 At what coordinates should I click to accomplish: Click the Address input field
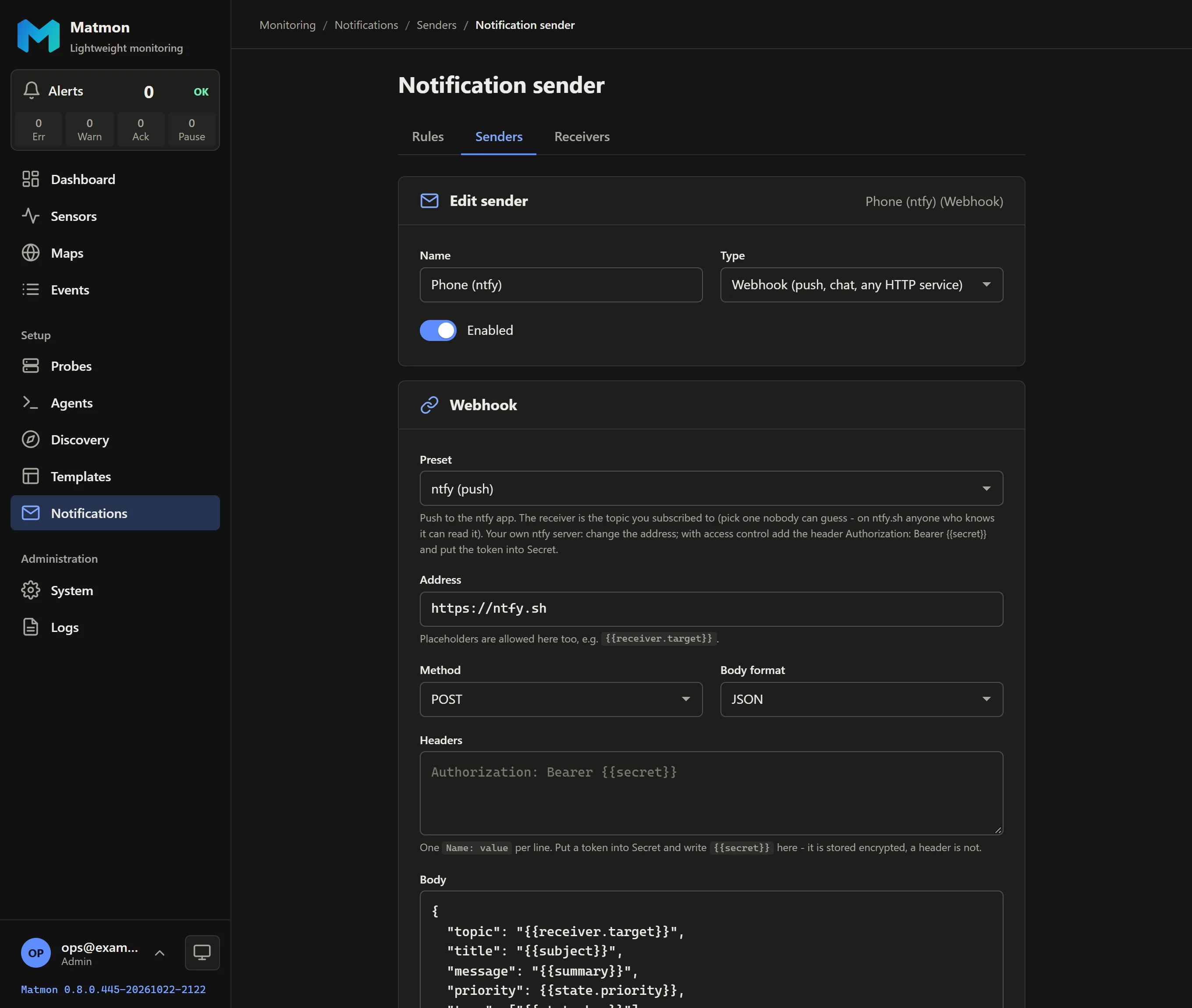[711, 609]
